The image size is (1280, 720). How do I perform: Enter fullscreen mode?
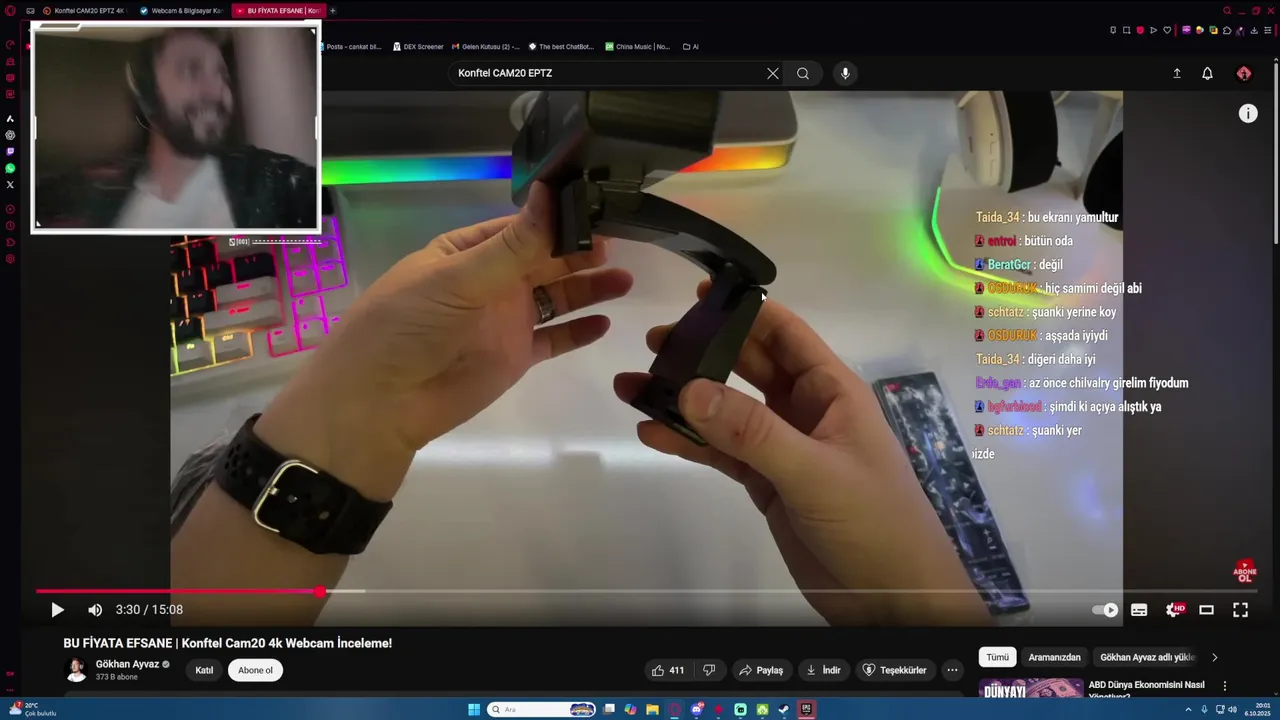[1240, 610]
